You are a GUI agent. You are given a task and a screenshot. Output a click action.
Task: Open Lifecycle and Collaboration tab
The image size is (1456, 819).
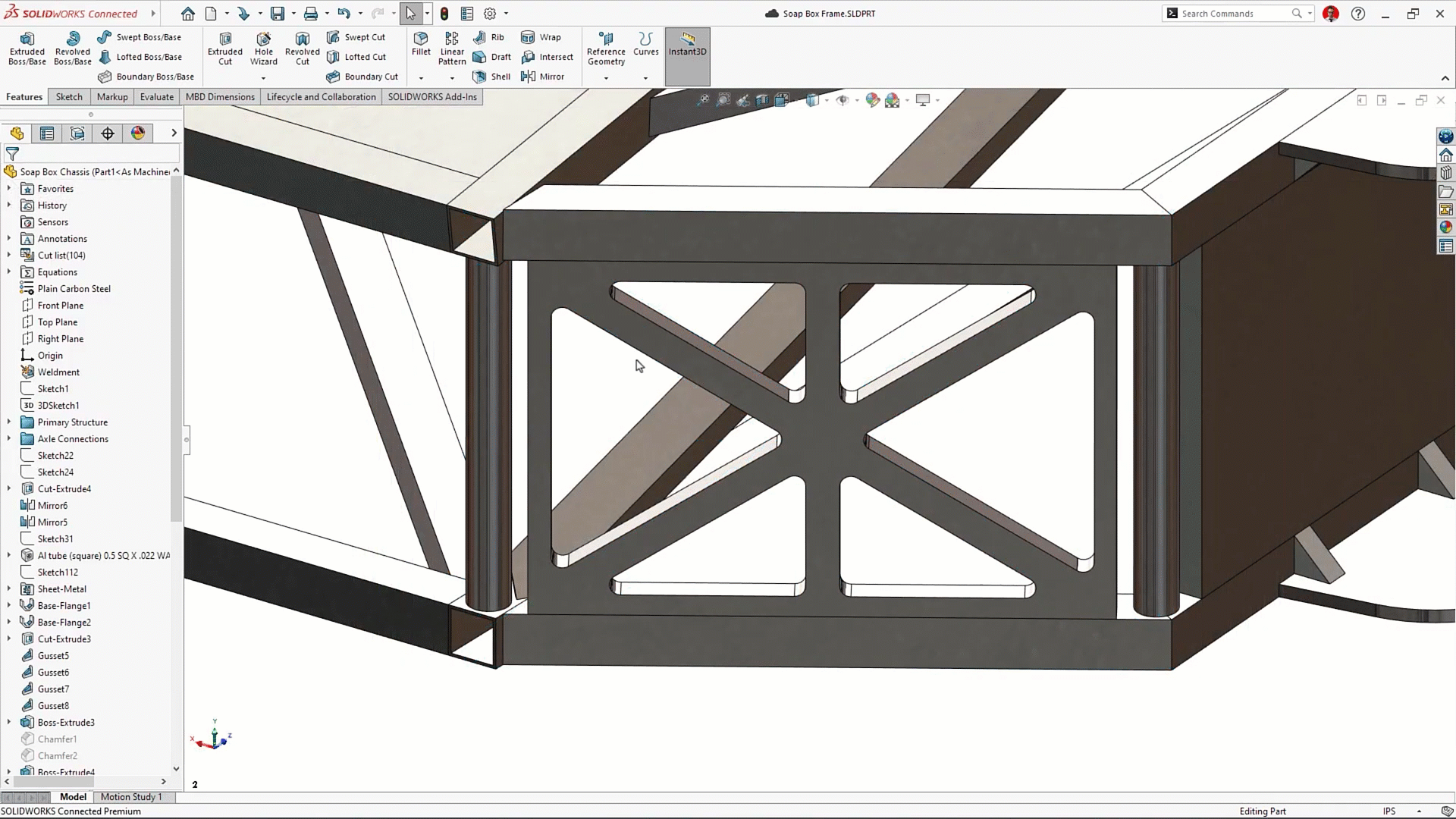click(322, 97)
